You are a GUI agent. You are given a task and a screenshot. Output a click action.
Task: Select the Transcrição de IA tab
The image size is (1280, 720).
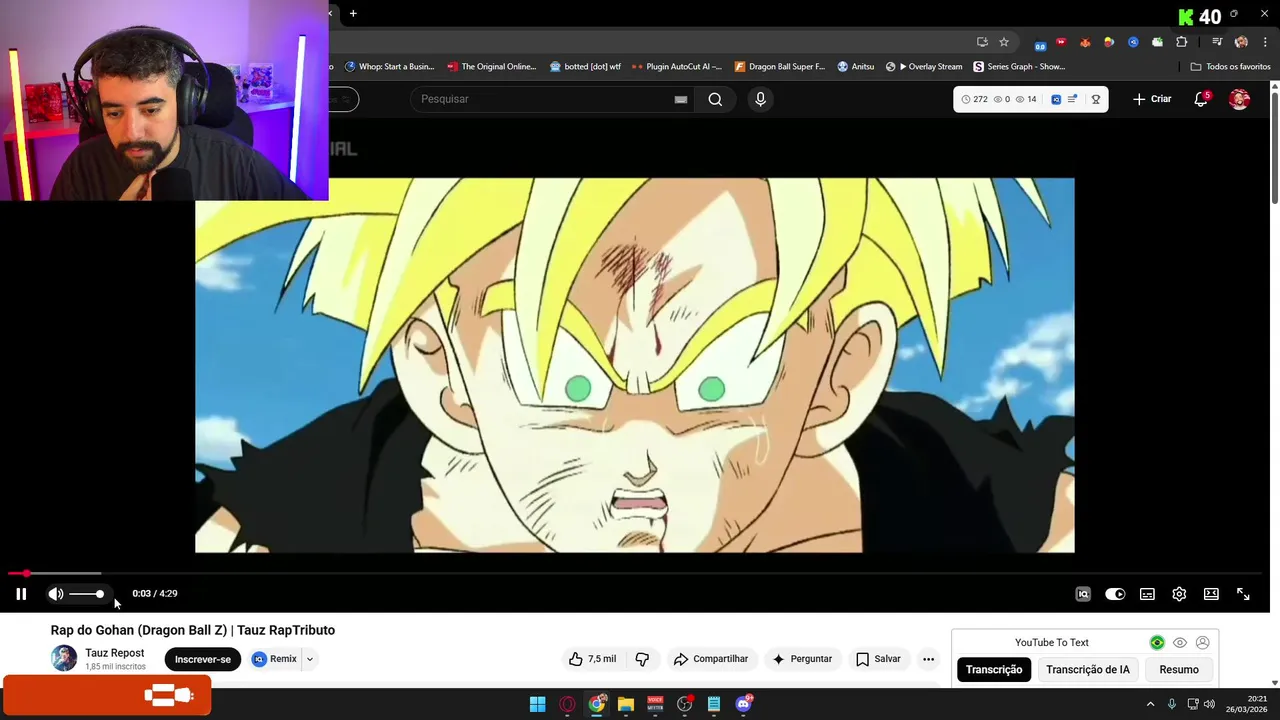point(1088,670)
